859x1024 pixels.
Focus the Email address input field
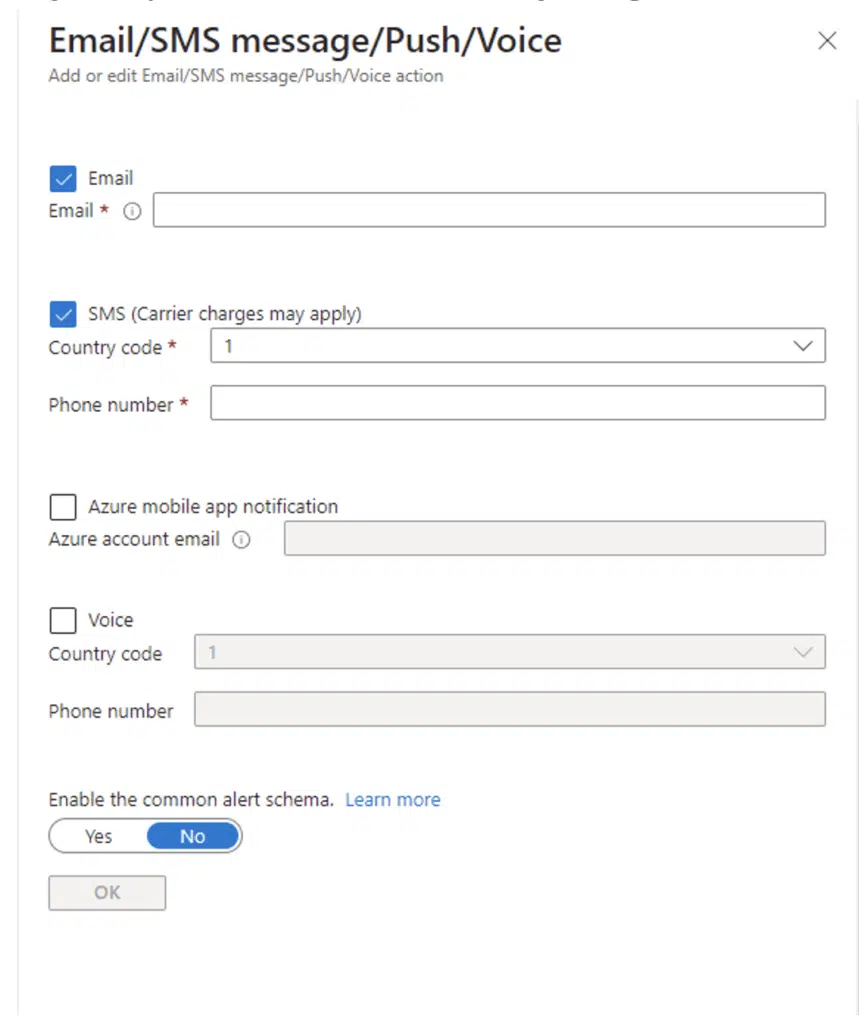pyautogui.click(x=489, y=210)
